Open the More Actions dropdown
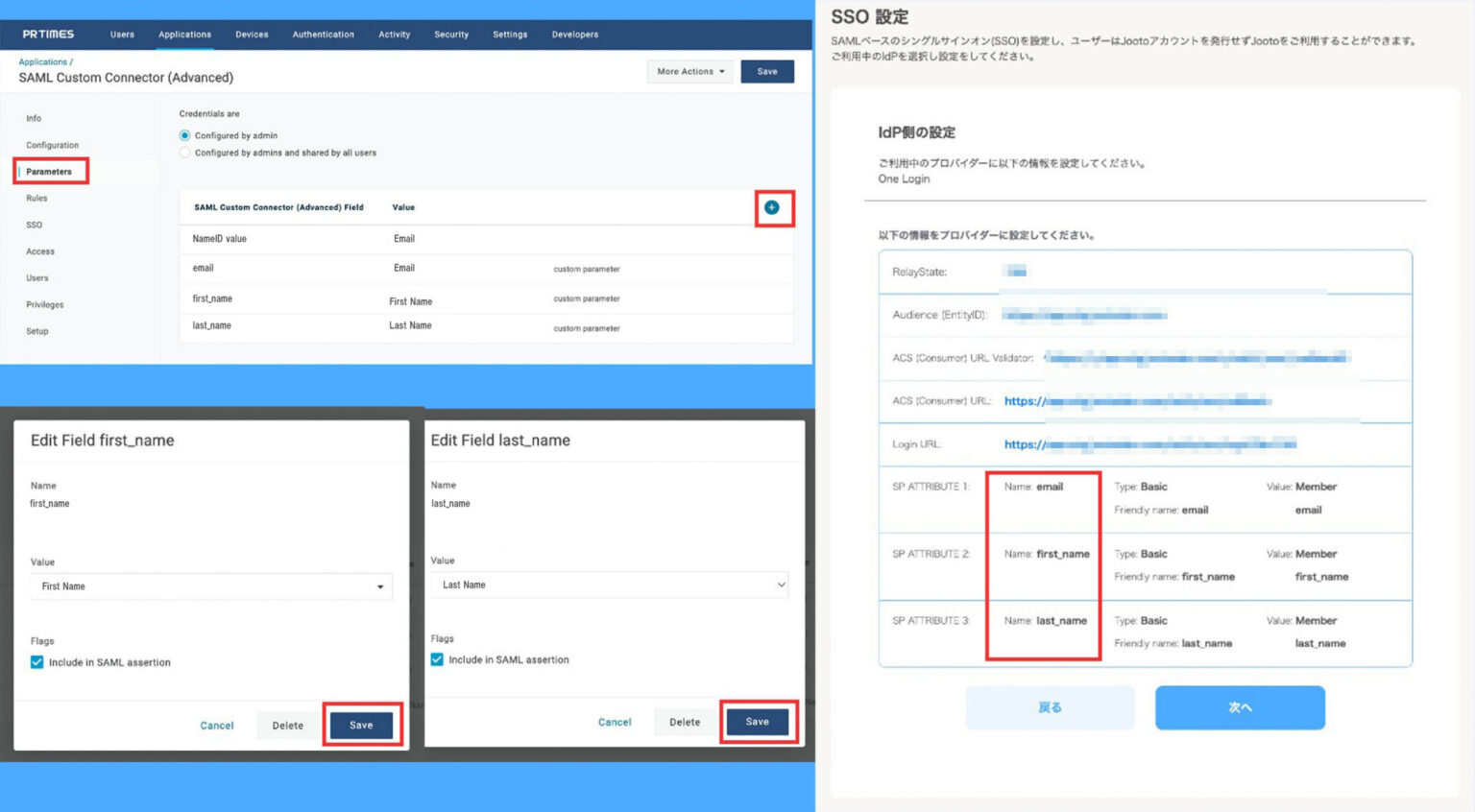Image resolution: width=1475 pixels, height=812 pixels. 689,71
